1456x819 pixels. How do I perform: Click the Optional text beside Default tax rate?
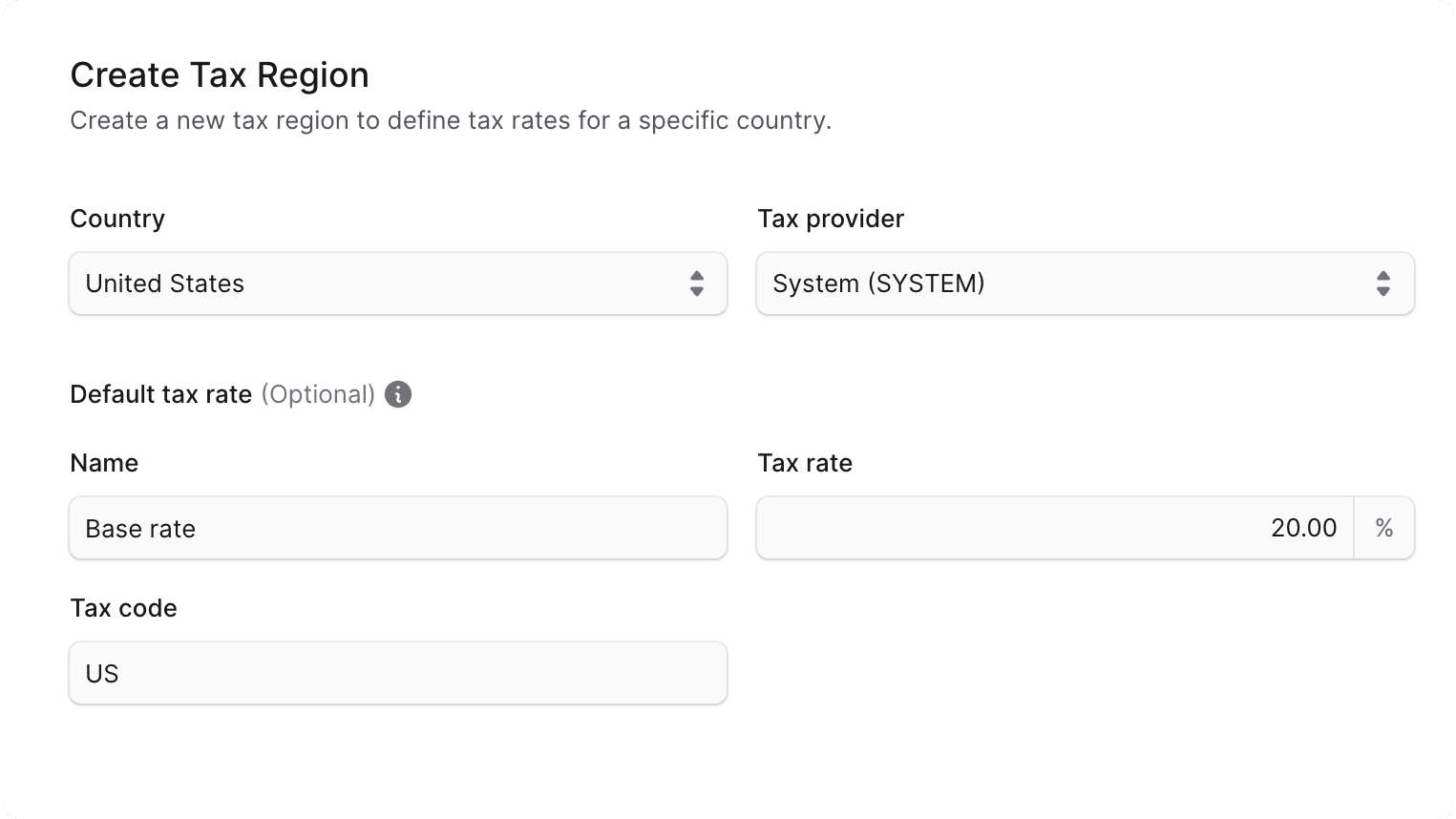point(319,393)
